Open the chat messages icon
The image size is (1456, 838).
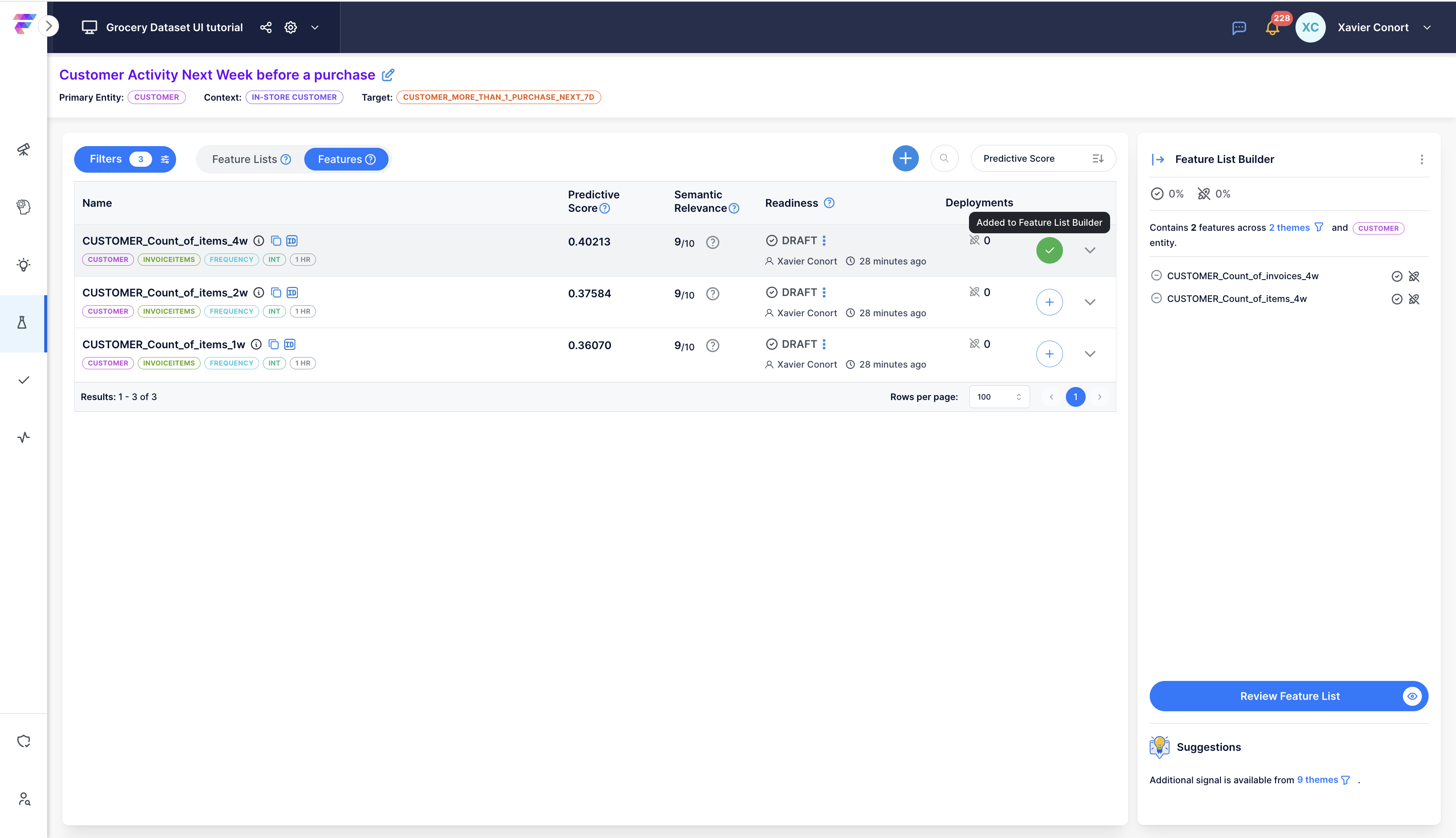point(1239,28)
